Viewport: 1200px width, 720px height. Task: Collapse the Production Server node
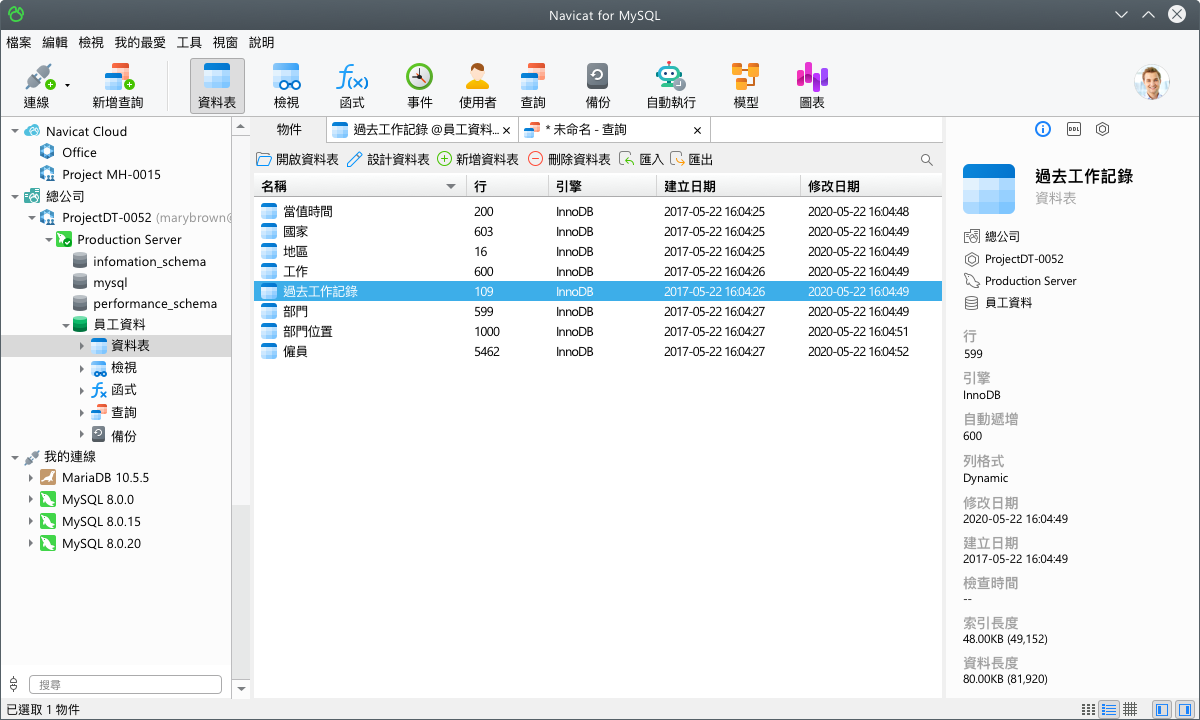pos(49,239)
